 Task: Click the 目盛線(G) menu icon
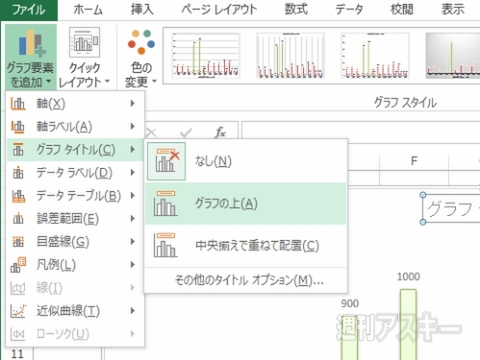coord(18,242)
